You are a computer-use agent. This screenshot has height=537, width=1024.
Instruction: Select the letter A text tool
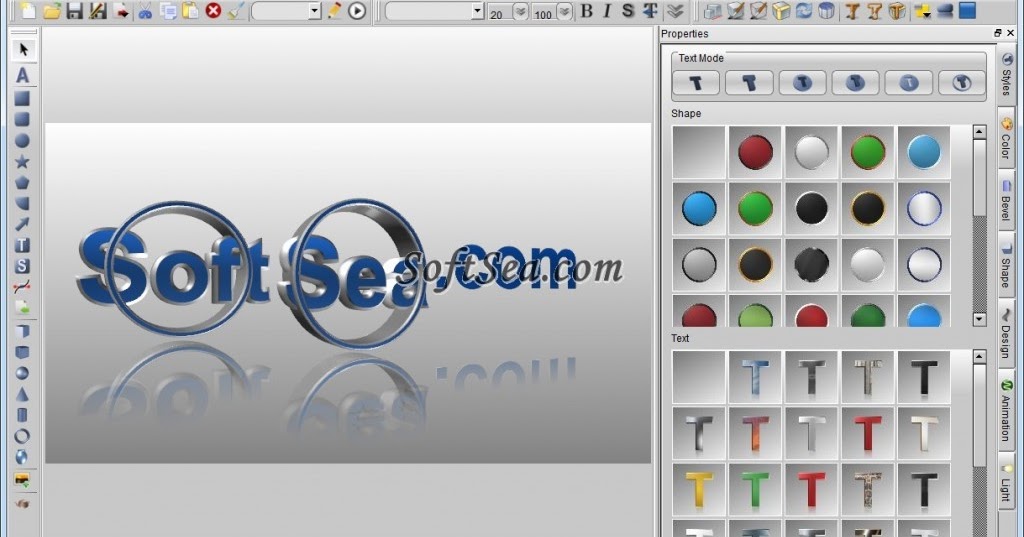pyautogui.click(x=22, y=75)
